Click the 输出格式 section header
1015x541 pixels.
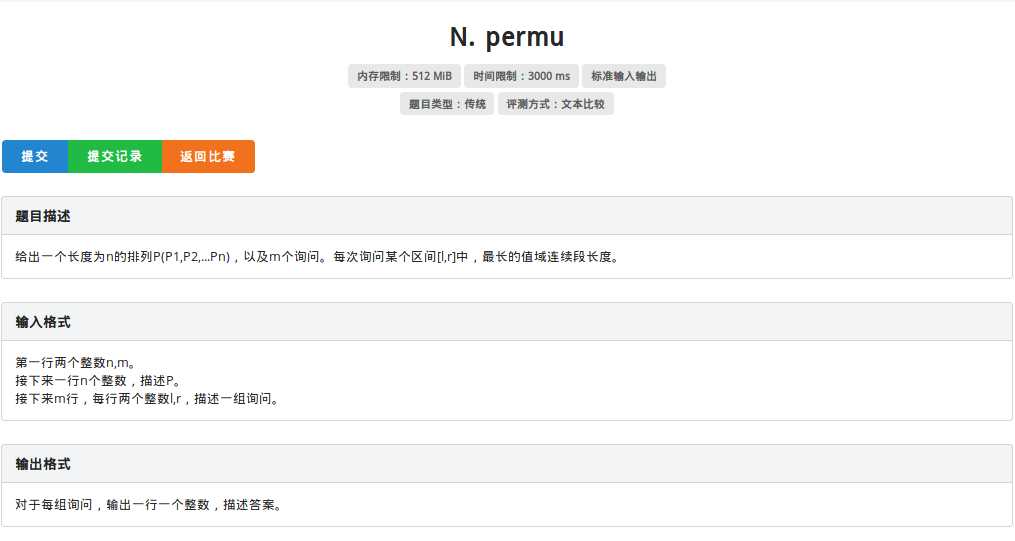click(x=43, y=464)
